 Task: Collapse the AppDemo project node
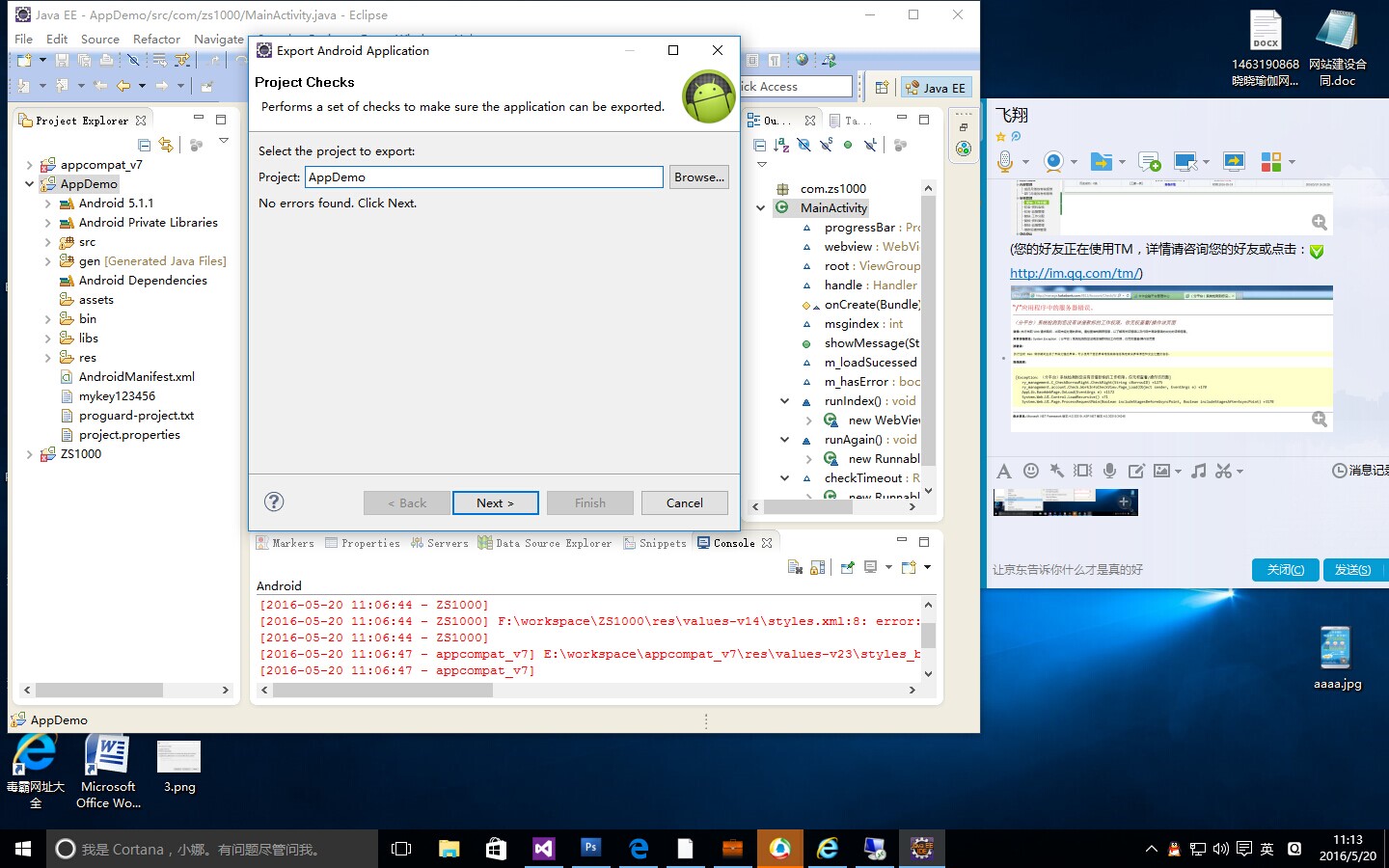coord(29,184)
